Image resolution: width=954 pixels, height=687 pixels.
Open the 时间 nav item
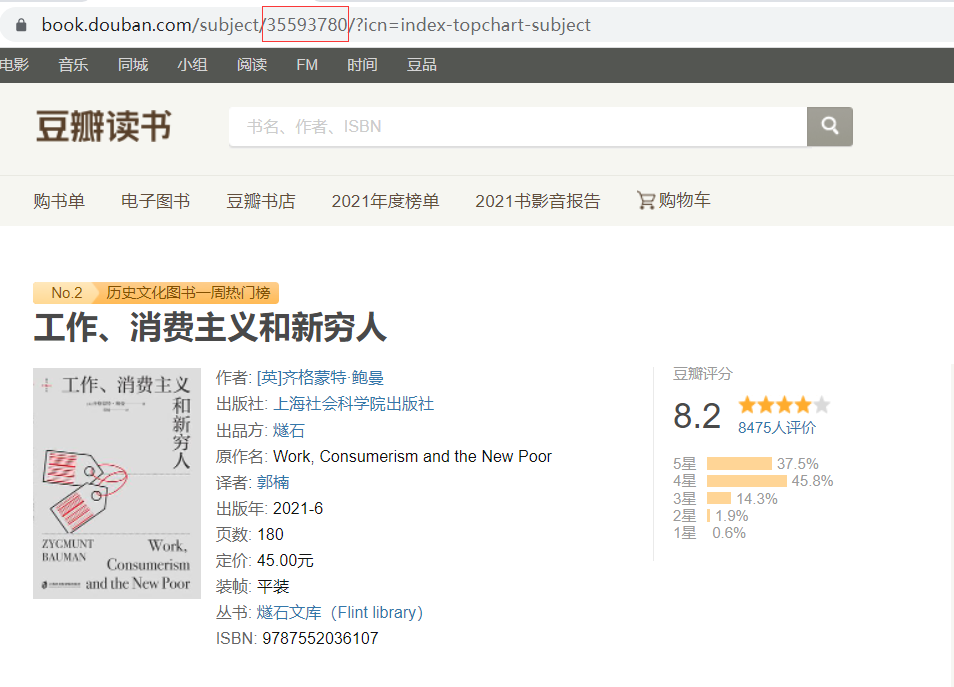363,65
